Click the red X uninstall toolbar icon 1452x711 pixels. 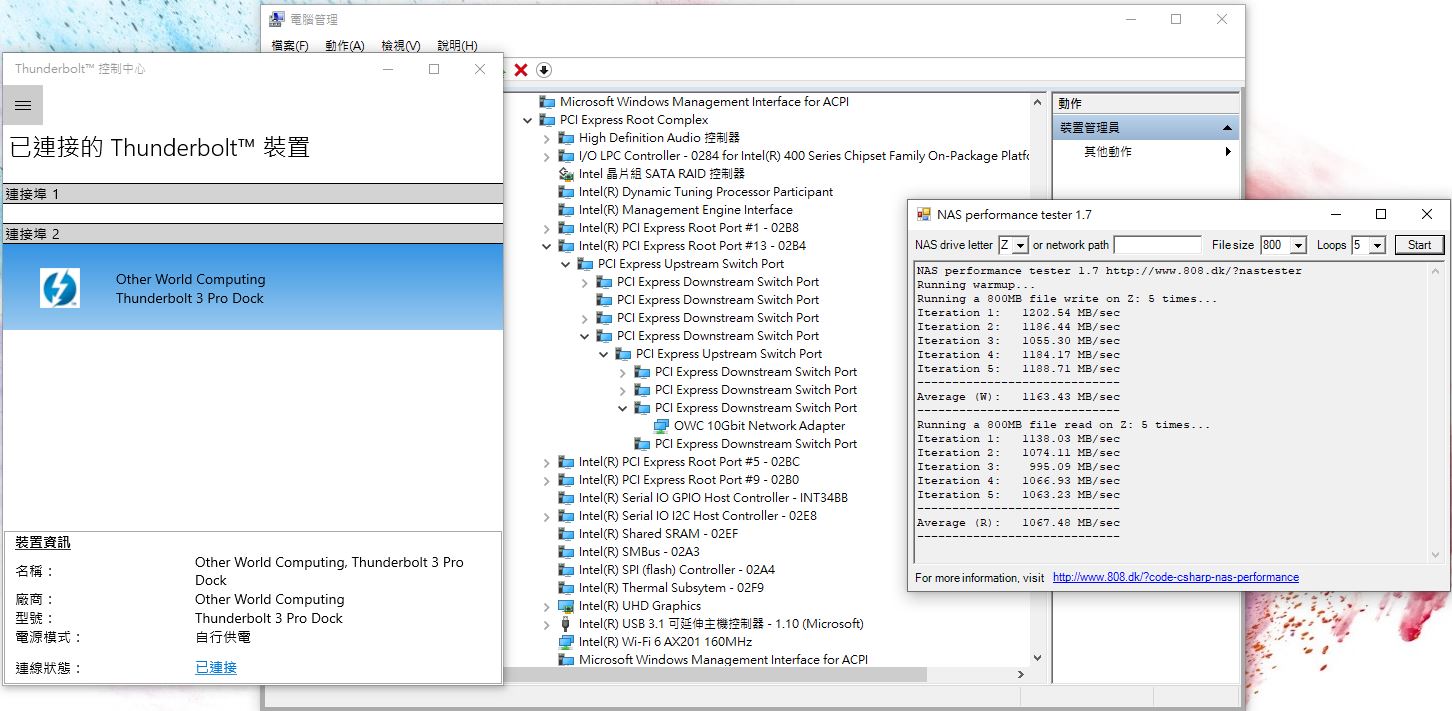(x=521, y=70)
